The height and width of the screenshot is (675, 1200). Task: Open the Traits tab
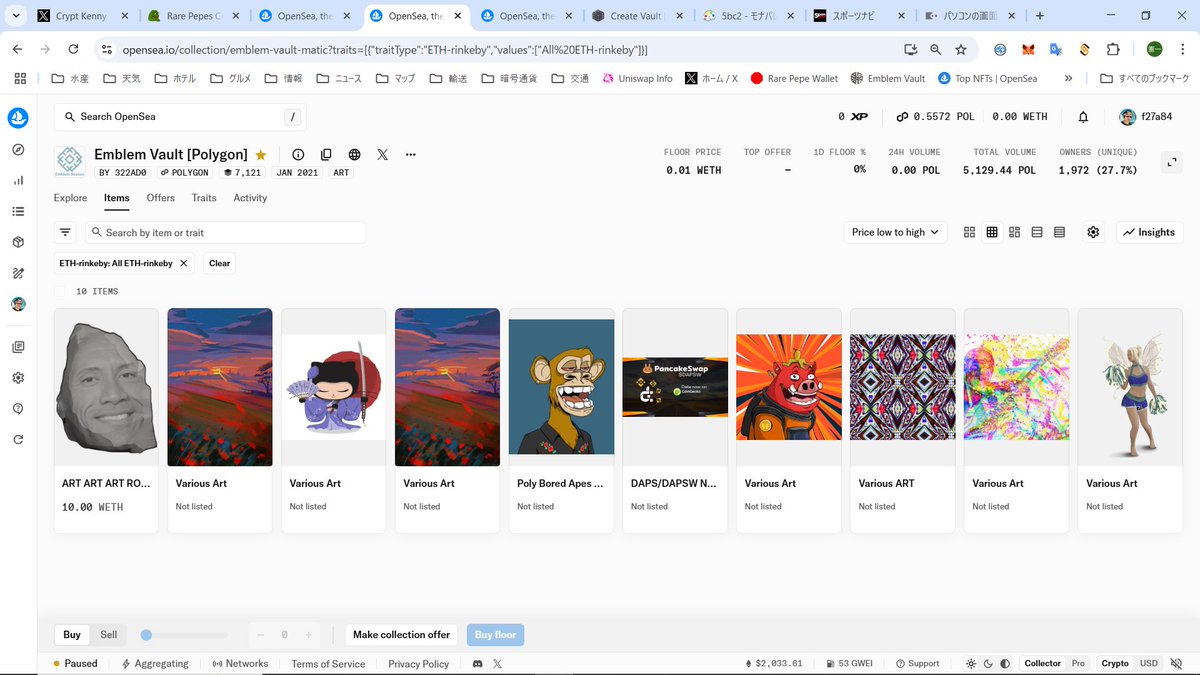pyautogui.click(x=204, y=198)
